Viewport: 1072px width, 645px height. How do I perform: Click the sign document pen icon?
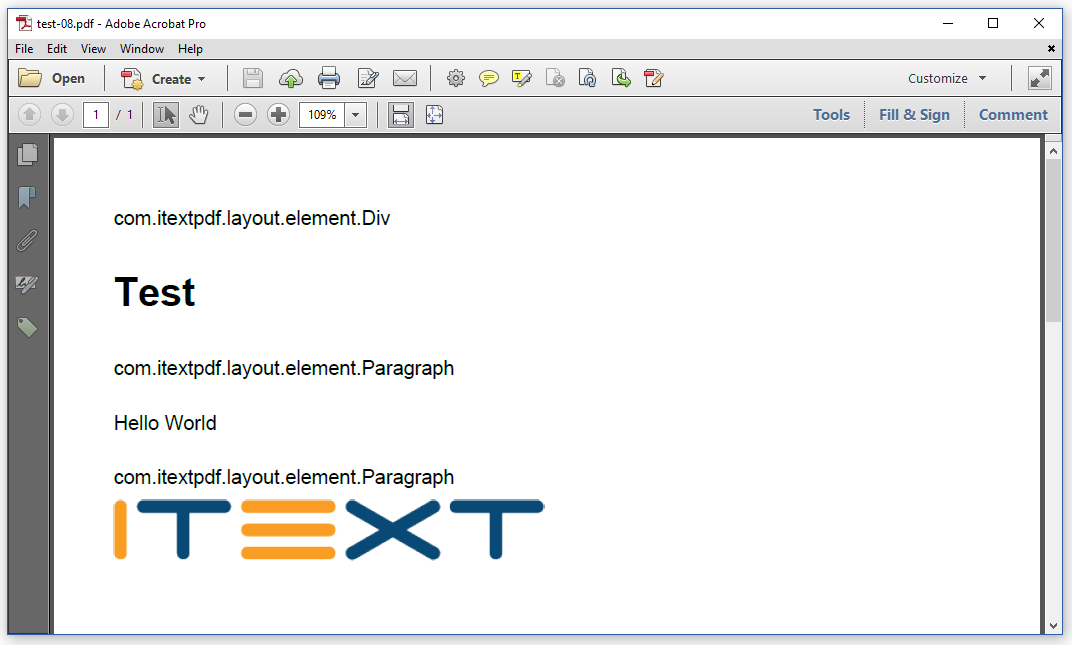click(x=654, y=79)
